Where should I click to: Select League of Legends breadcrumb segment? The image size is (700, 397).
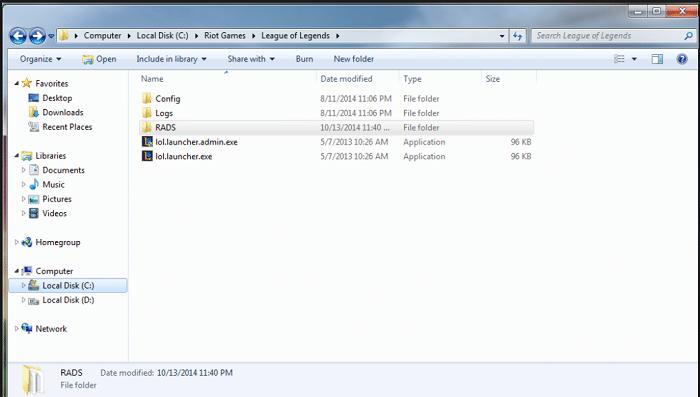click(x=295, y=36)
